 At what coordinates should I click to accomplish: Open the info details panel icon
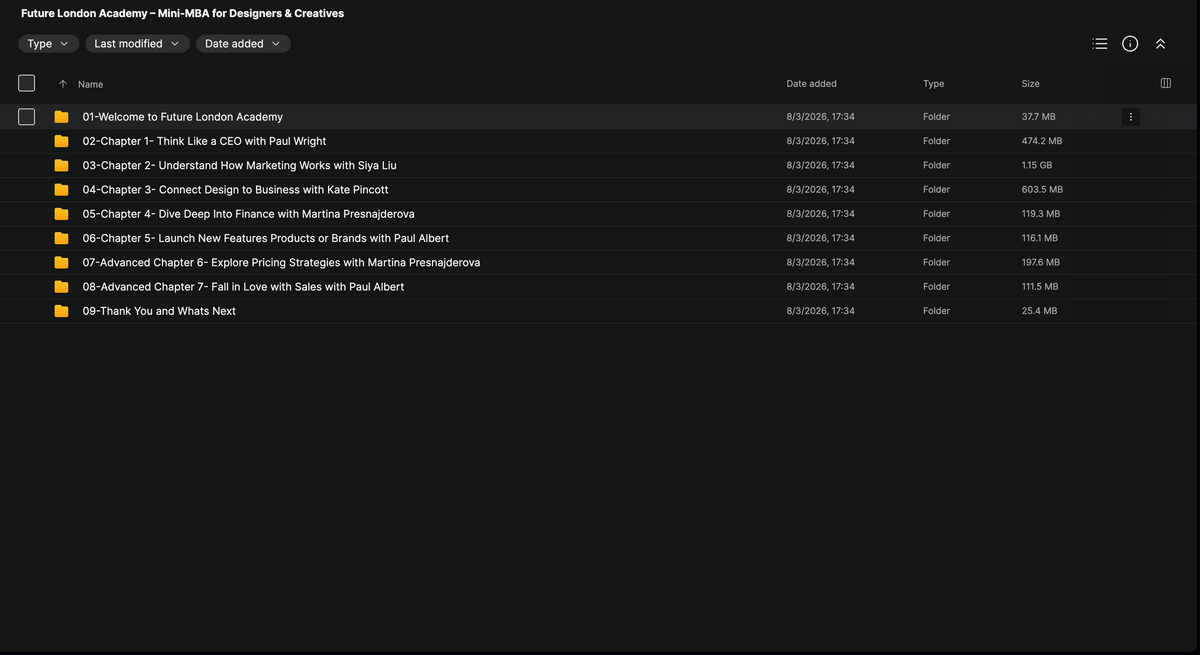pyautogui.click(x=1130, y=44)
